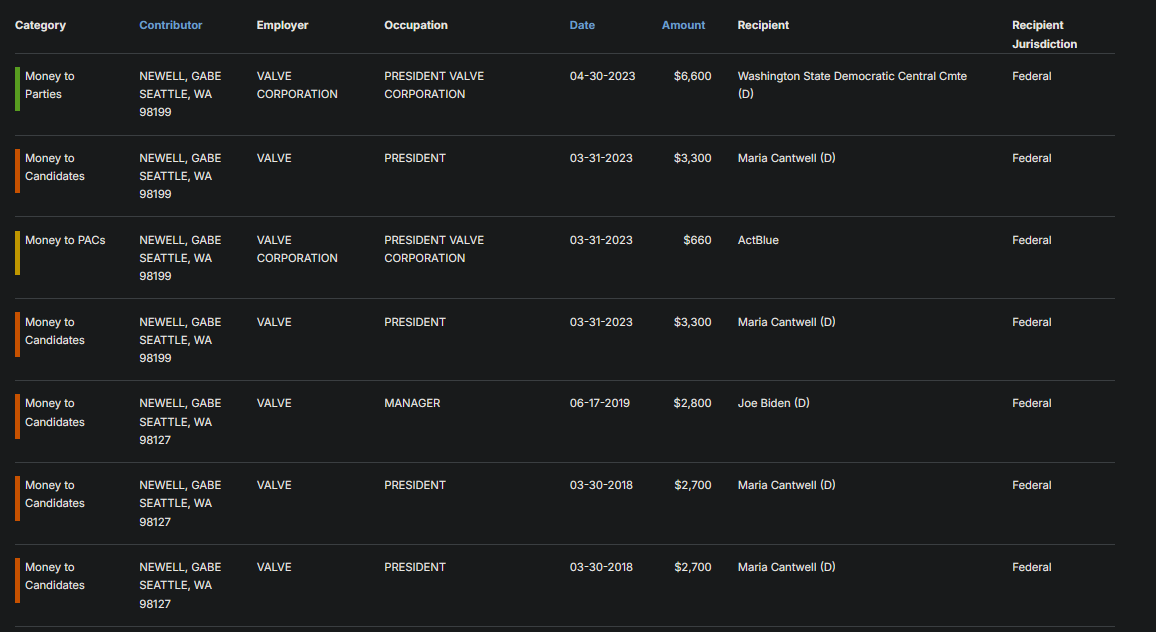The width and height of the screenshot is (1156, 632).
Task: Sort the table by Date column
Action: click(x=582, y=25)
